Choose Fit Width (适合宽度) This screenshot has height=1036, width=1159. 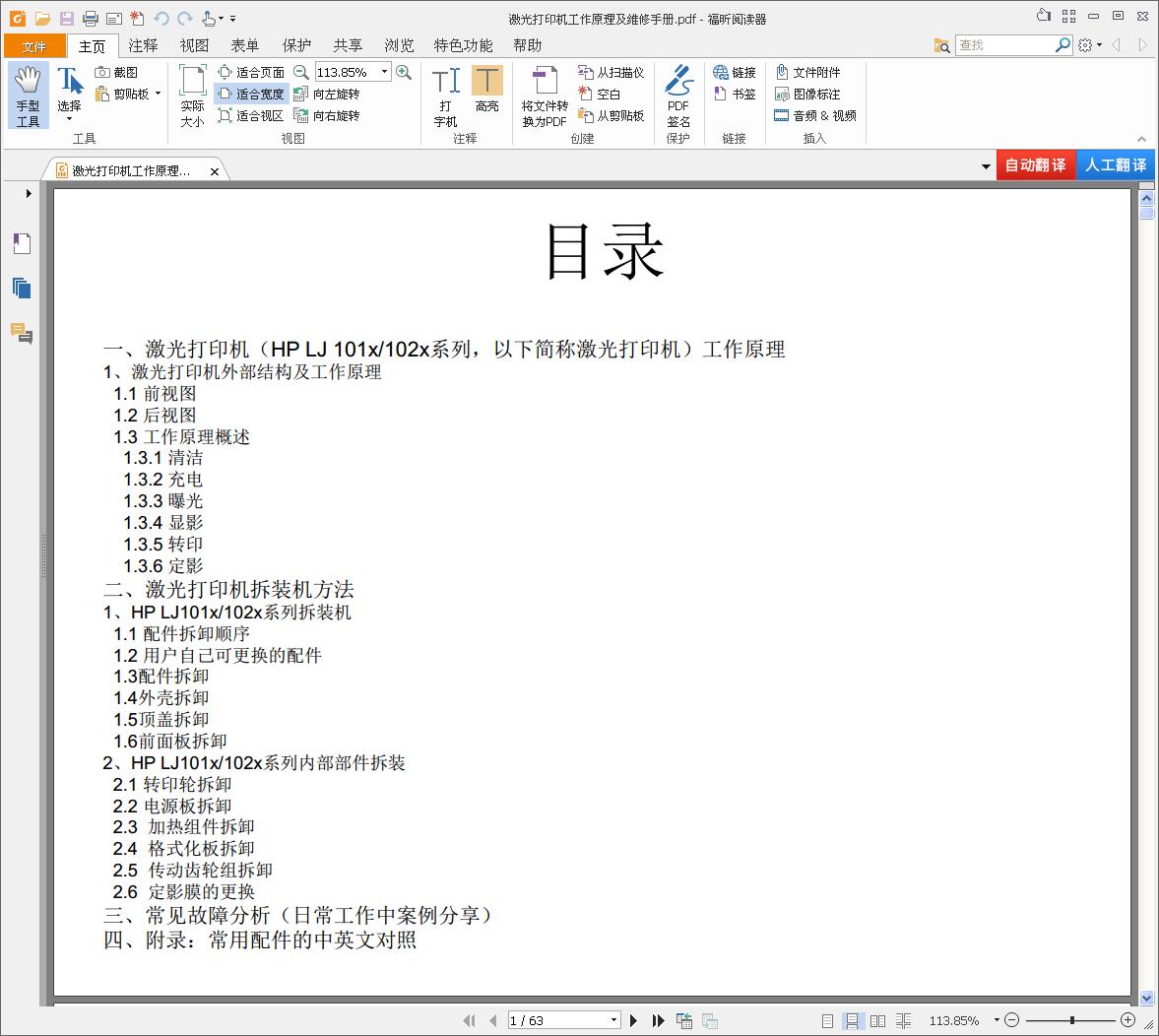(251, 94)
